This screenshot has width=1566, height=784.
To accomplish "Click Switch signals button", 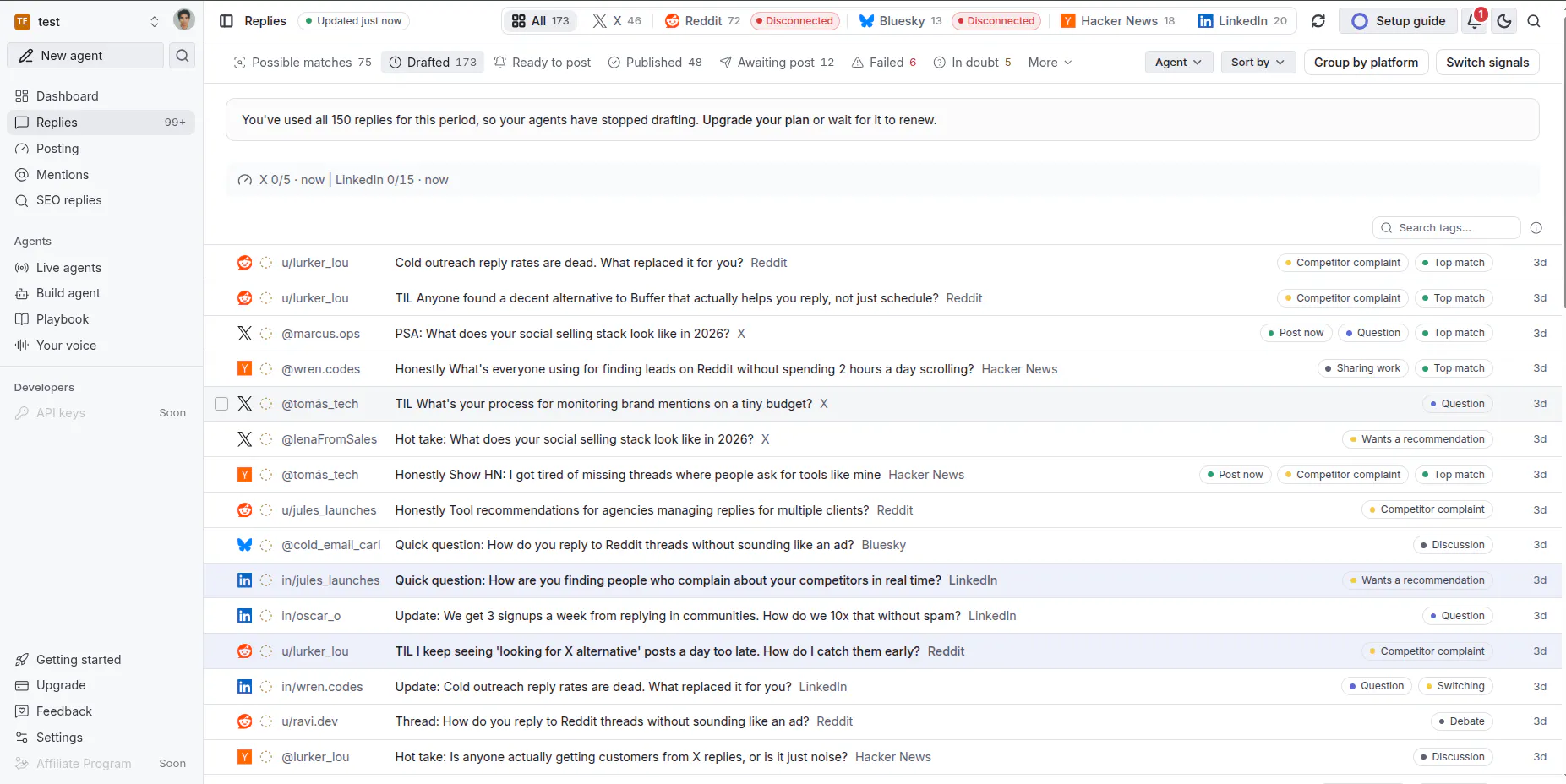I will coord(1487,63).
